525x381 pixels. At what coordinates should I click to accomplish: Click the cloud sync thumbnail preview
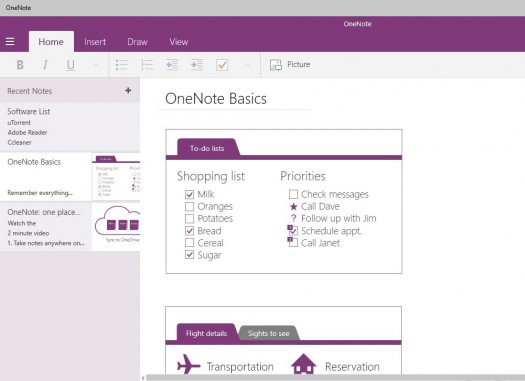pos(116,227)
